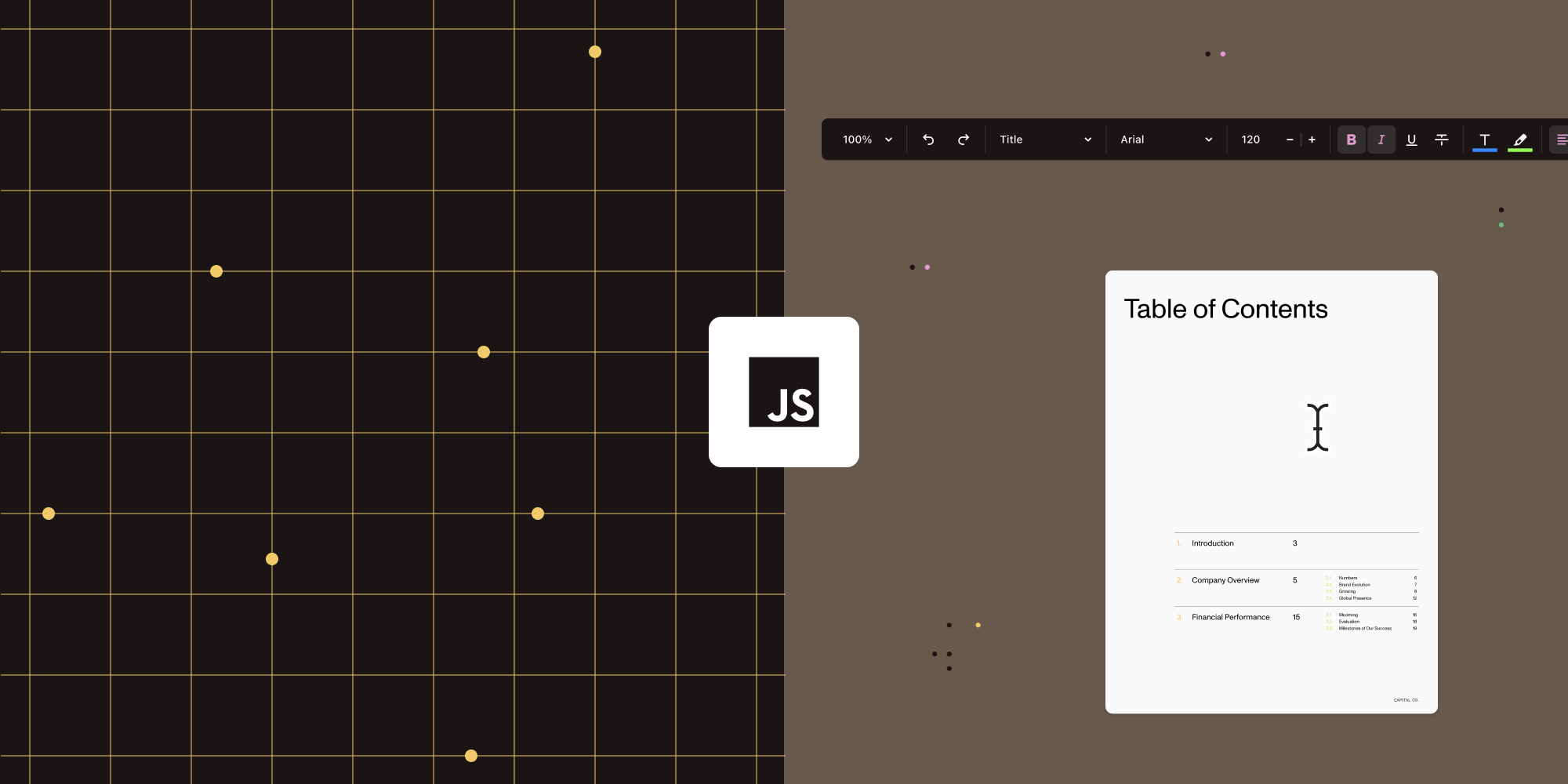Click the JS logo badge
Viewport: 1568px width, 784px height.
click(783, 391)
